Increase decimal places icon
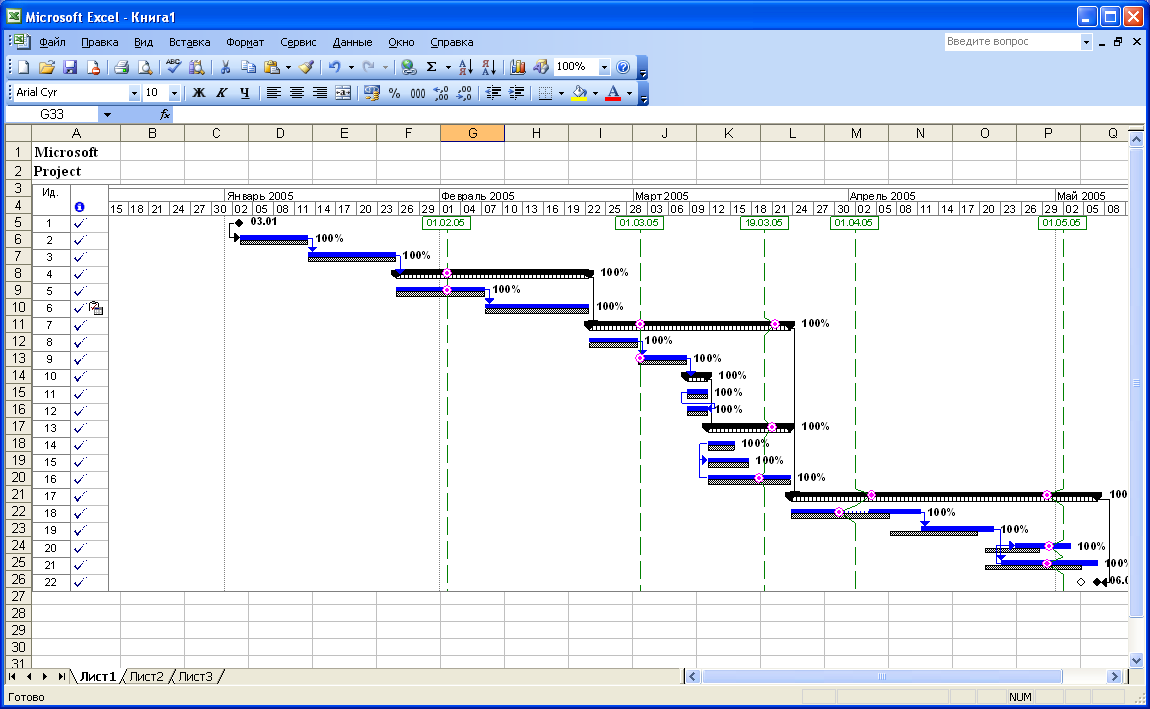This screenshot has width=1150, height=709. point(441,93)
